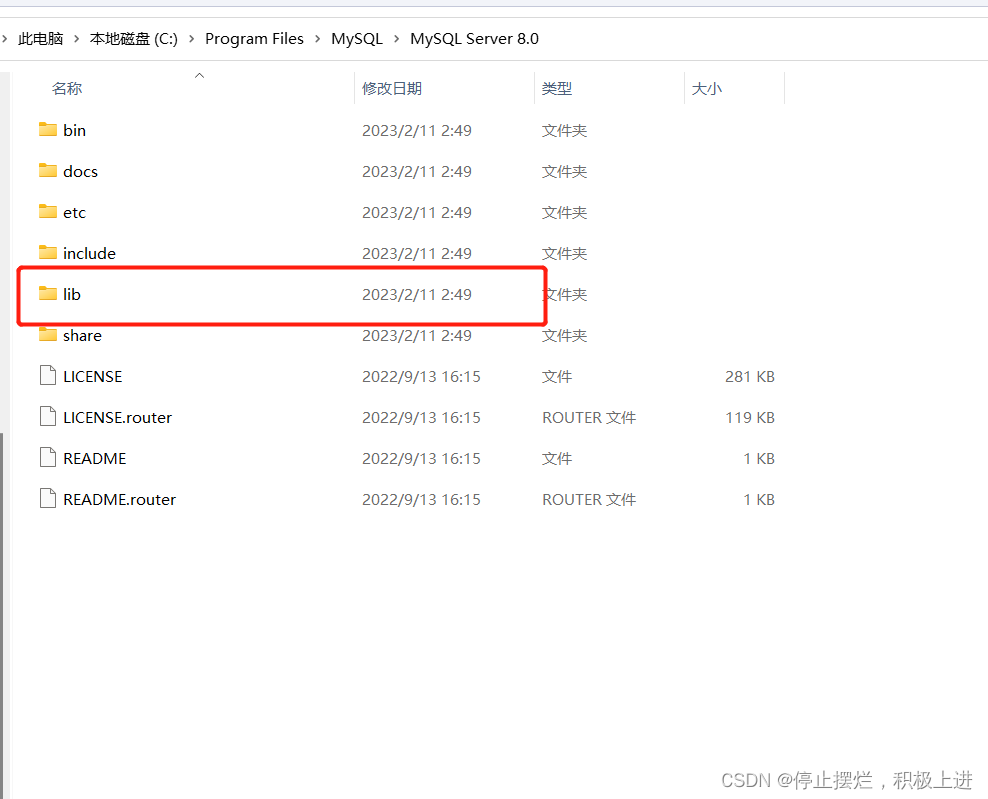Select the include folder name
988x799 pixels.
tap(89, 253)
